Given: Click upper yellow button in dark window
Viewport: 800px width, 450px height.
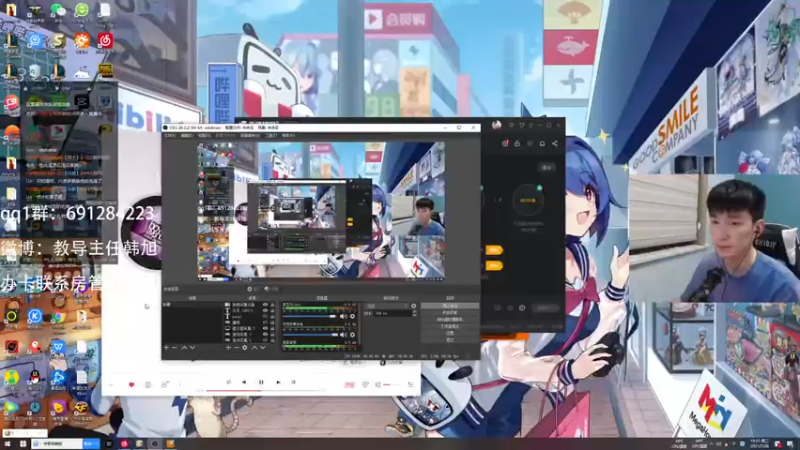Looking at the screenshot, I should [x=493, y=250].
